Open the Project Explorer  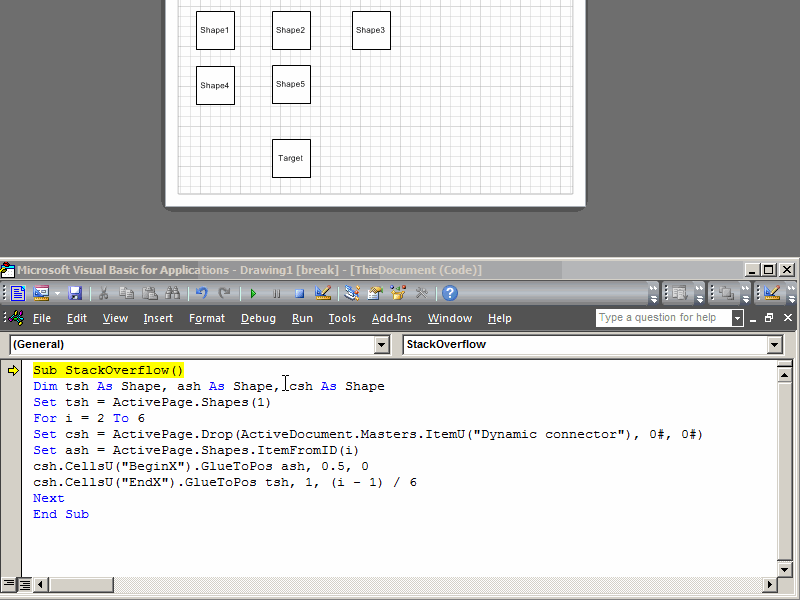[x=349, y=293]
